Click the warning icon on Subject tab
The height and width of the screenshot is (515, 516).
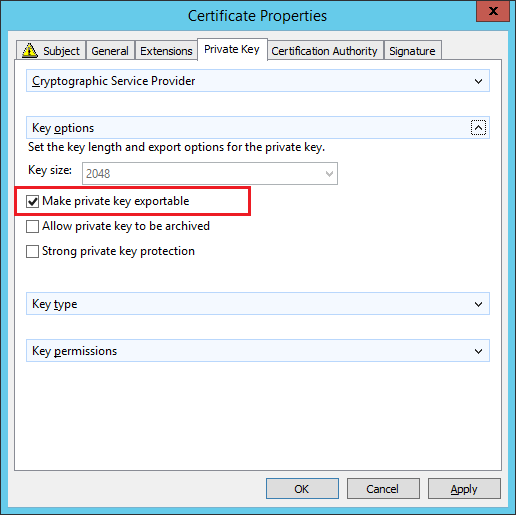pos(30,50)
